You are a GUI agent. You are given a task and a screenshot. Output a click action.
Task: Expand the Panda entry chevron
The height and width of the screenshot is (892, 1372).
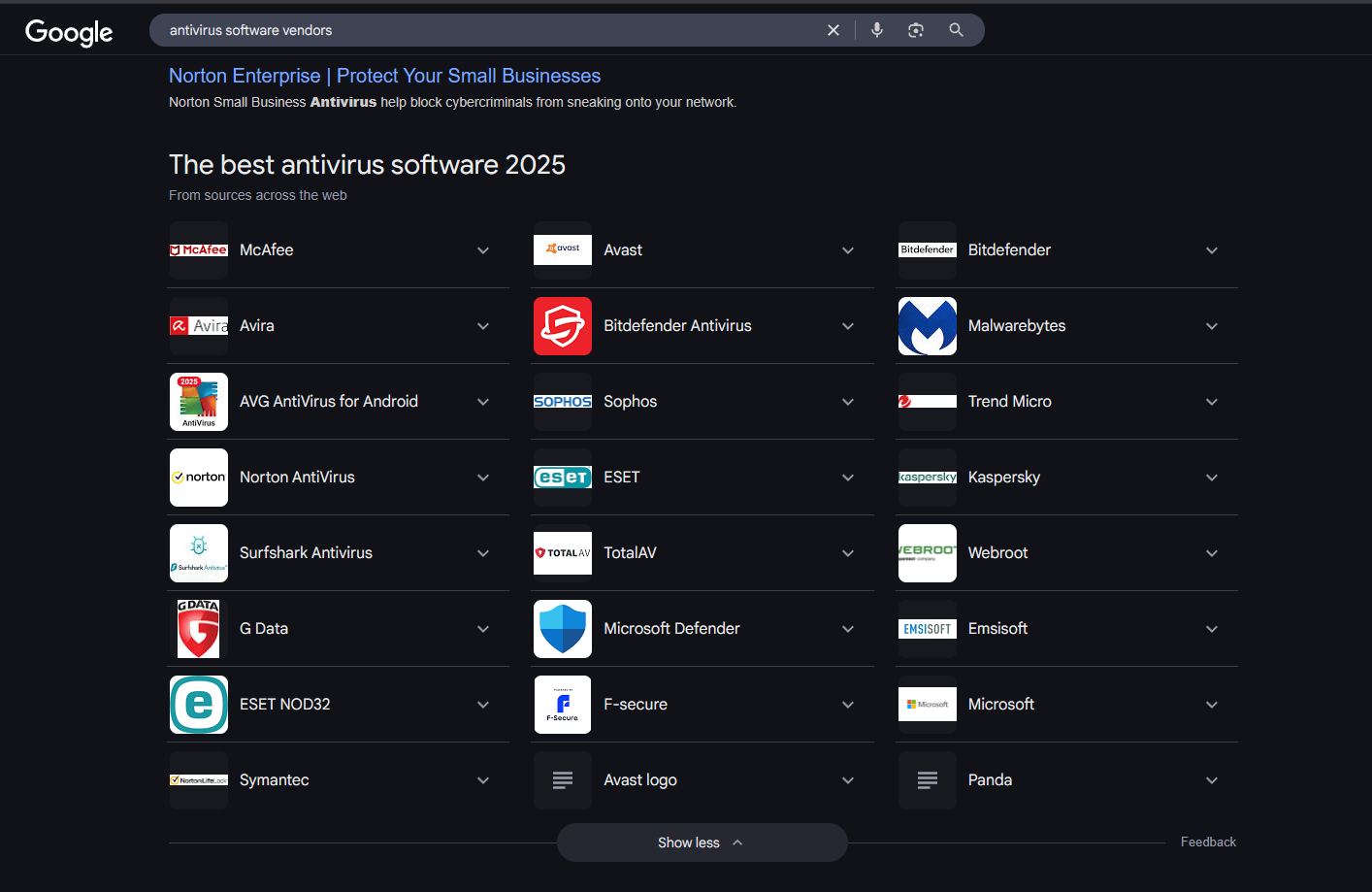(x=1212, y=780)
